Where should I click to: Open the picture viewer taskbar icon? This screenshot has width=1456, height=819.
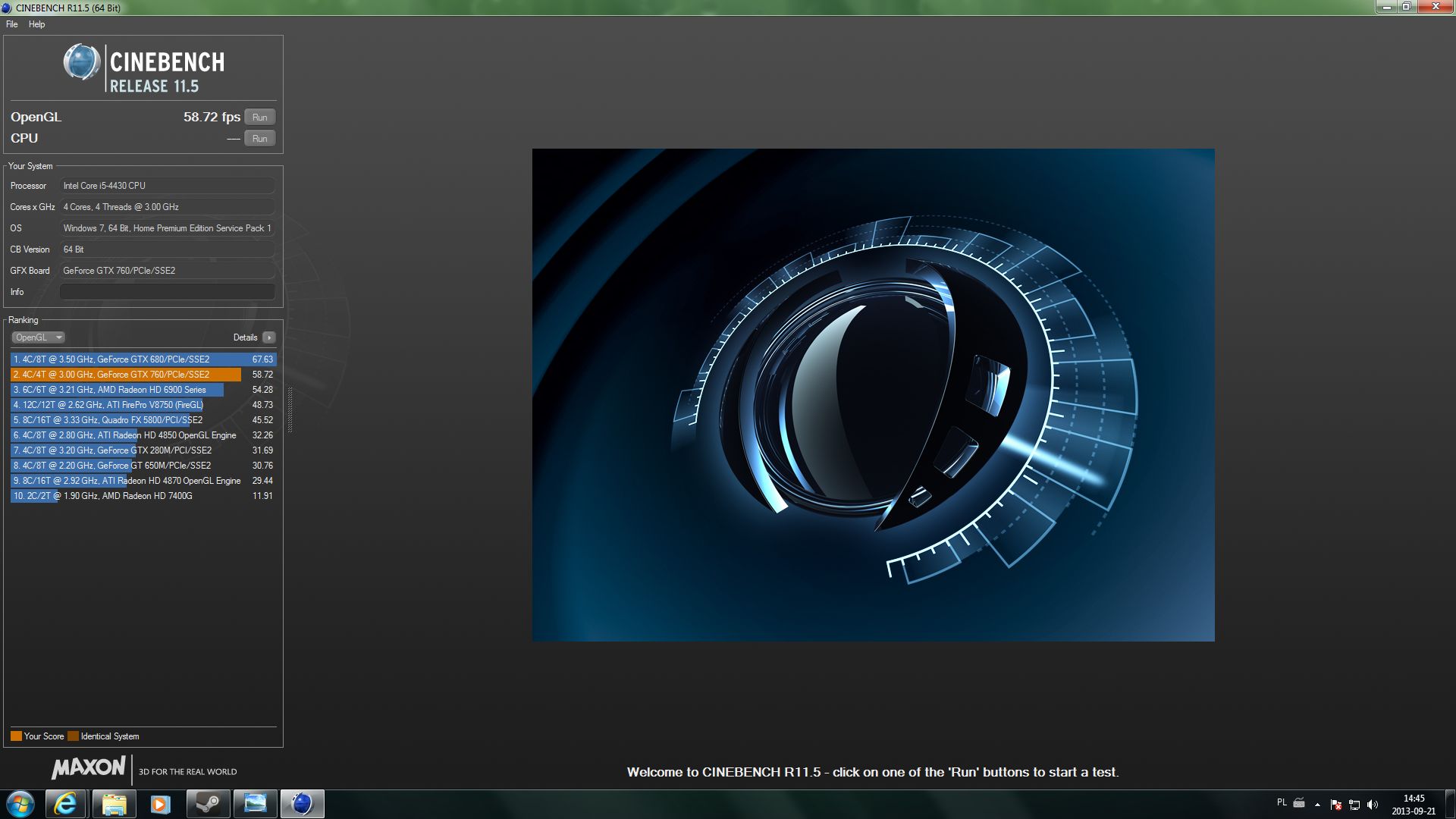coord(255,804)
